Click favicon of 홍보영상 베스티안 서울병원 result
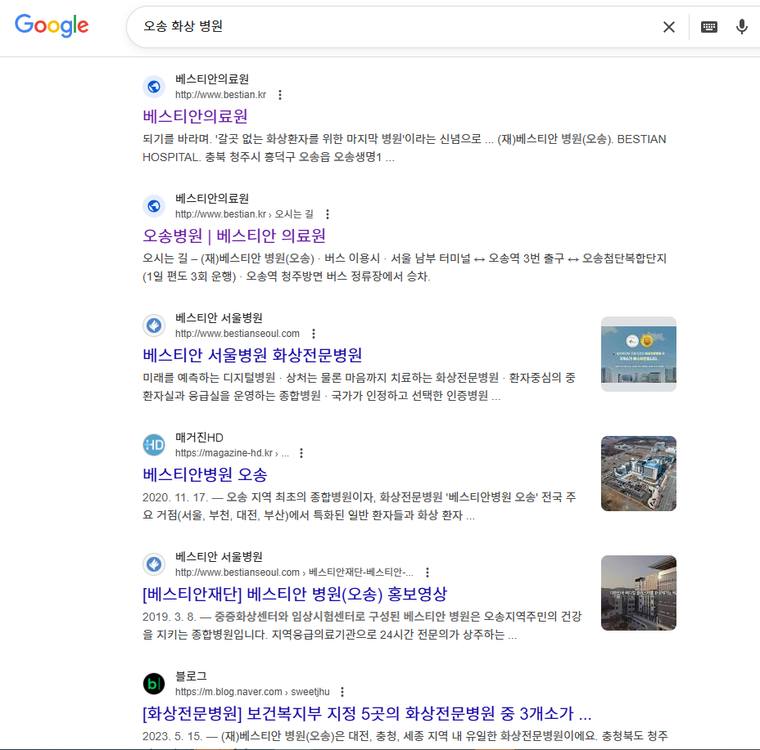 coord(154,564)
